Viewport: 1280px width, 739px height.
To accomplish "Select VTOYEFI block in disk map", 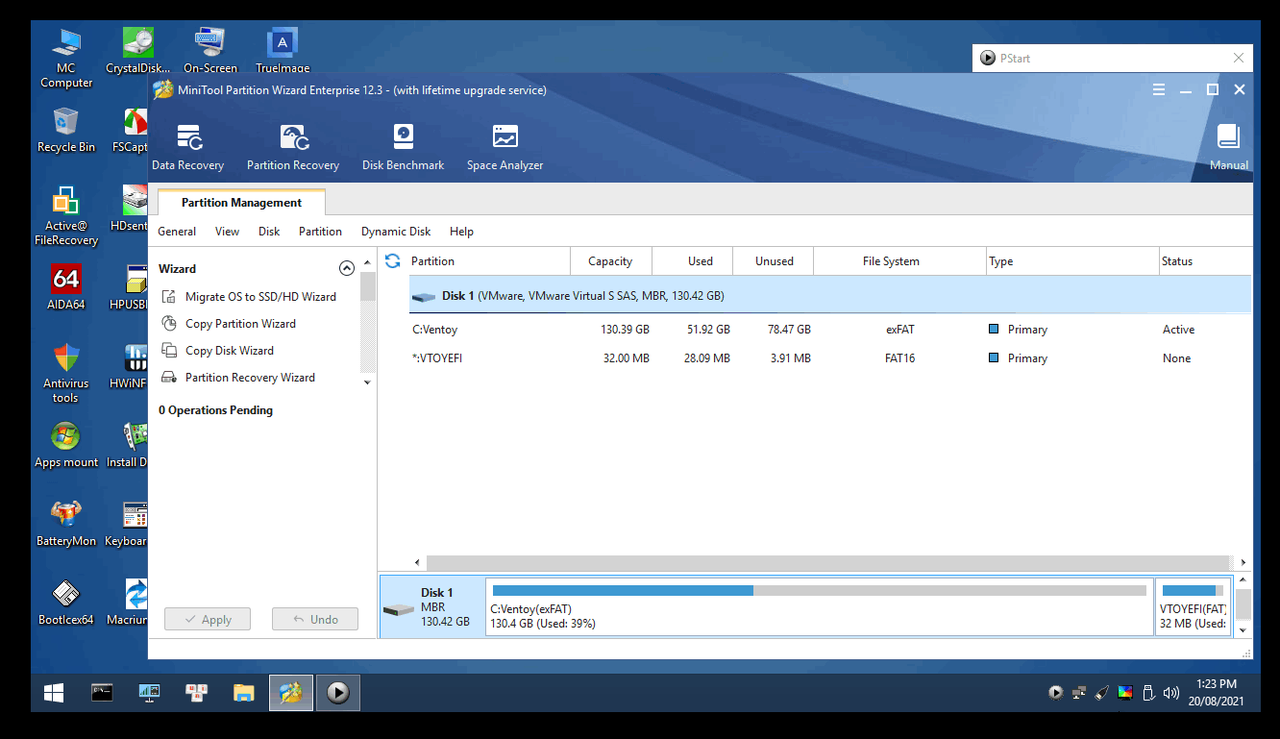I will 1193,607.
